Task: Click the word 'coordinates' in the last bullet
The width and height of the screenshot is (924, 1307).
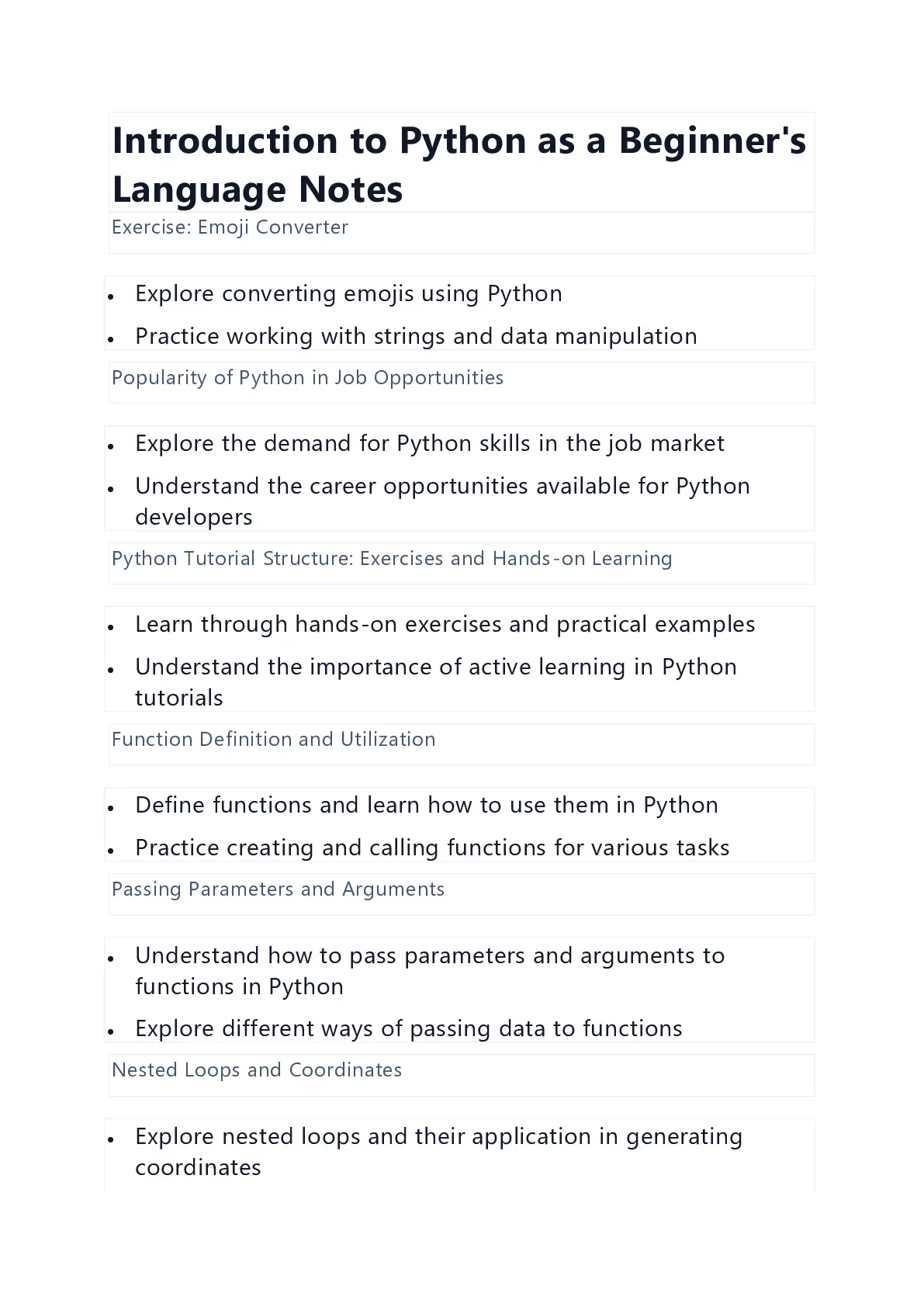Action: pos(198,1168)
